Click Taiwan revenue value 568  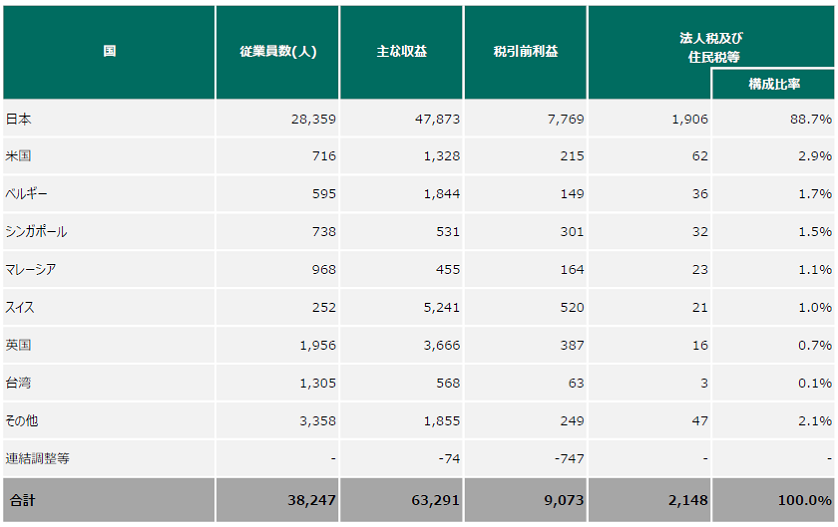point(448,383)
